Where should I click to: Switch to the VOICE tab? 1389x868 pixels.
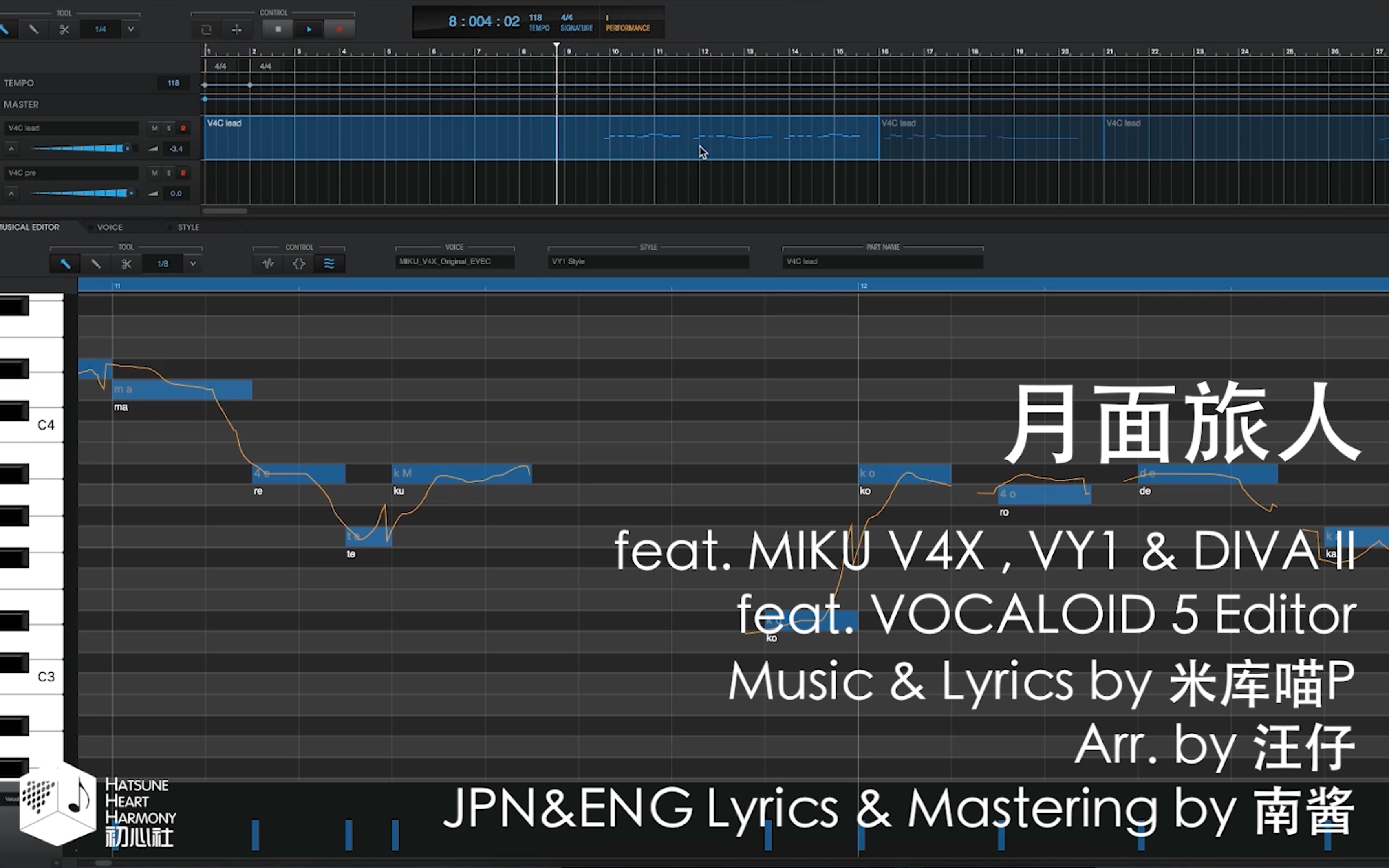coord(110,227)
